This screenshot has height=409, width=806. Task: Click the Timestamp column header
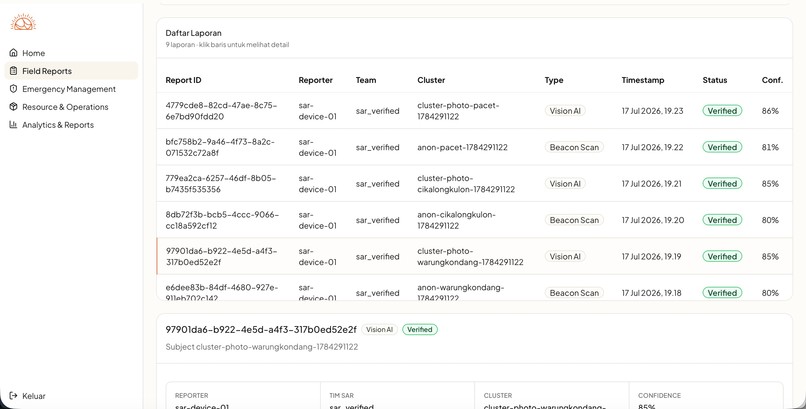pyautogui.click(x=643, y=80)
